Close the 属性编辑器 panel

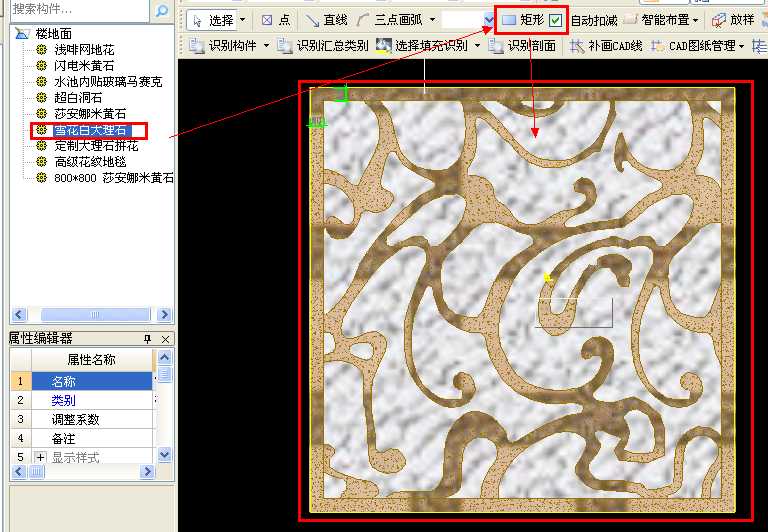[x=165, y=339]
